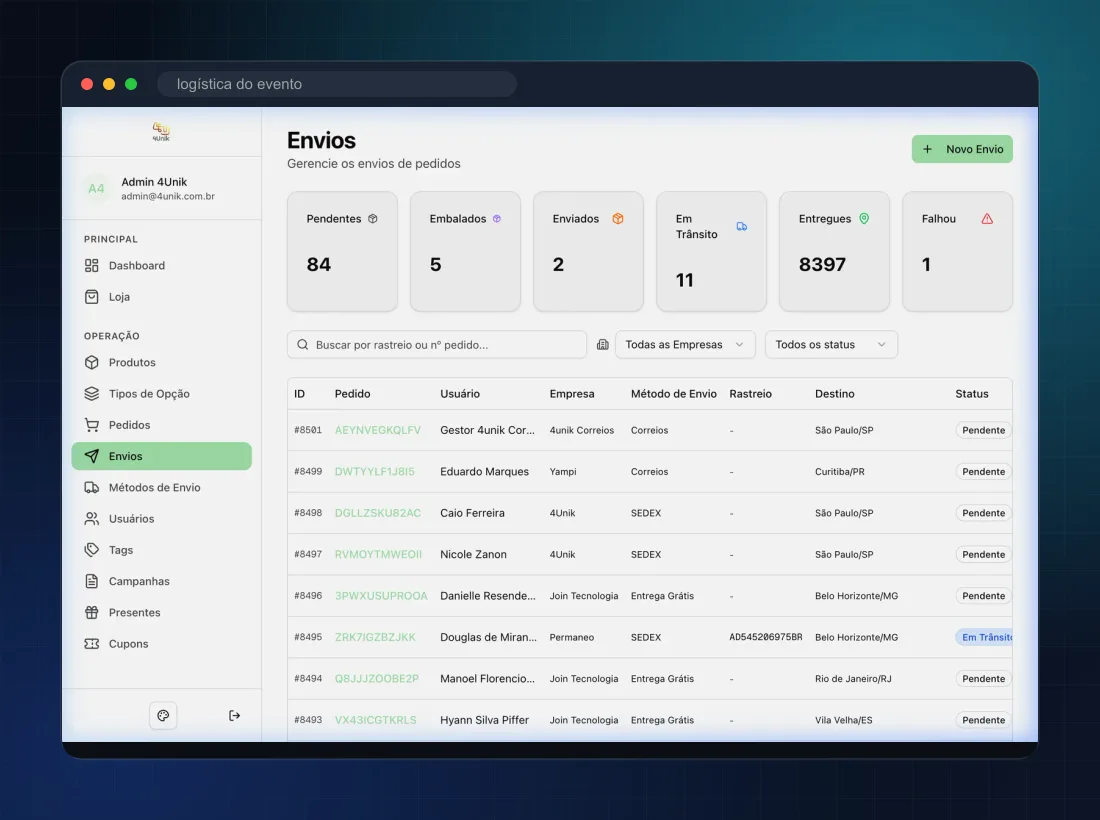The image size is (1100, 820).
Task: Click the building icon beside company filter
Action: tap(603, 344)
